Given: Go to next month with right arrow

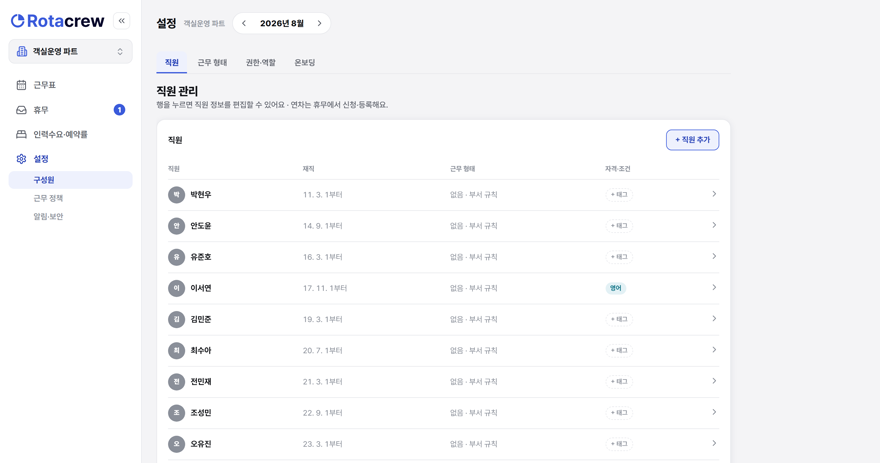Looking at the screenshot, I should [319, 24].
